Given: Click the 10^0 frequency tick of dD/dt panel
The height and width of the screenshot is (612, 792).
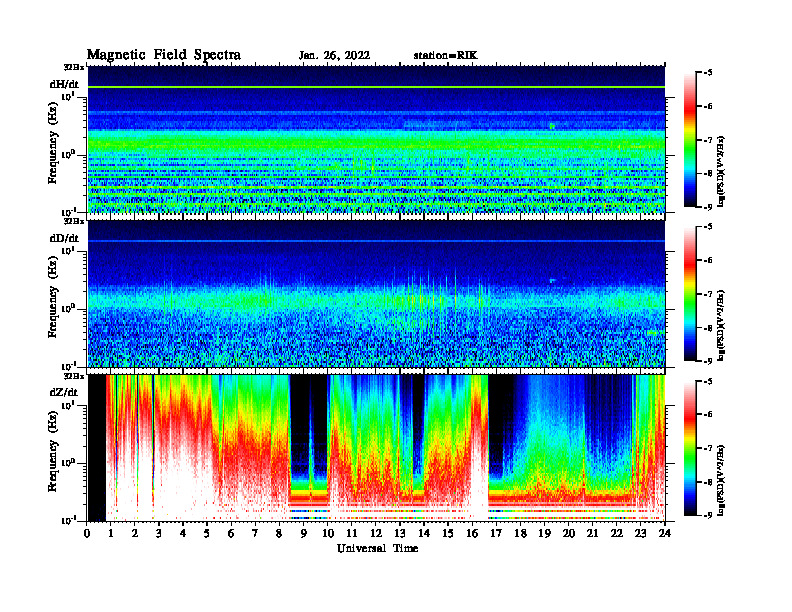Looking at the screenshot, I should 68,308.
